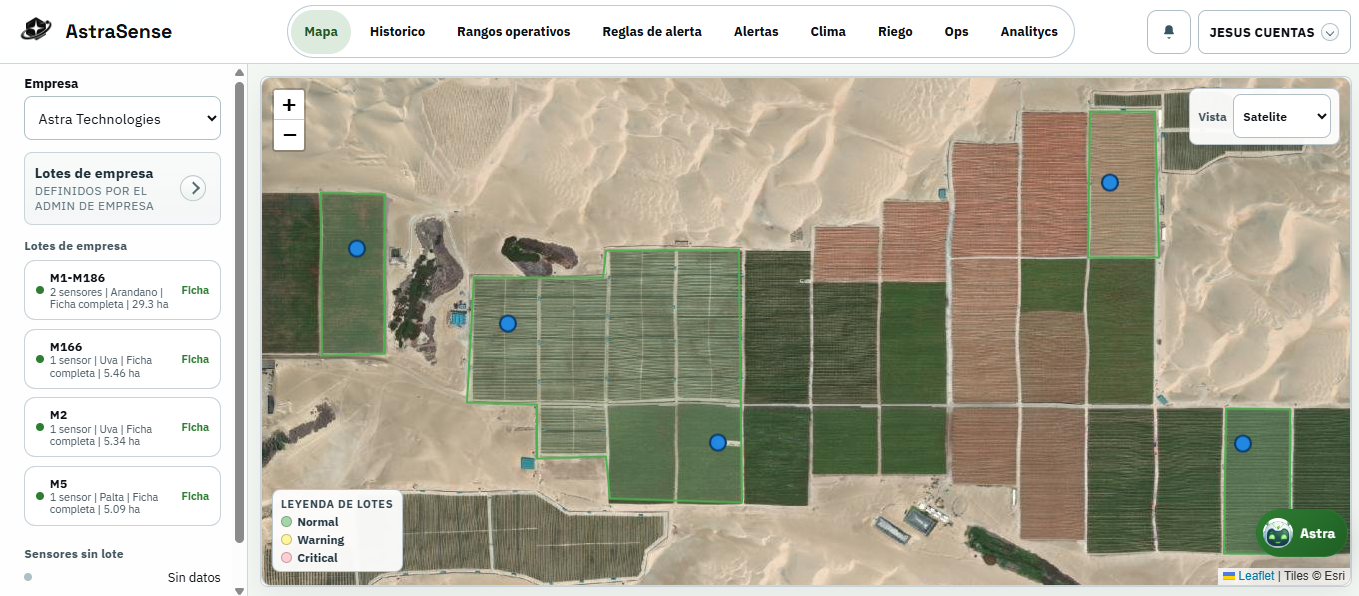Viewport: 1359px width, 596px height.
Task: Open the Riego tab
Action: tap(895, 31)
